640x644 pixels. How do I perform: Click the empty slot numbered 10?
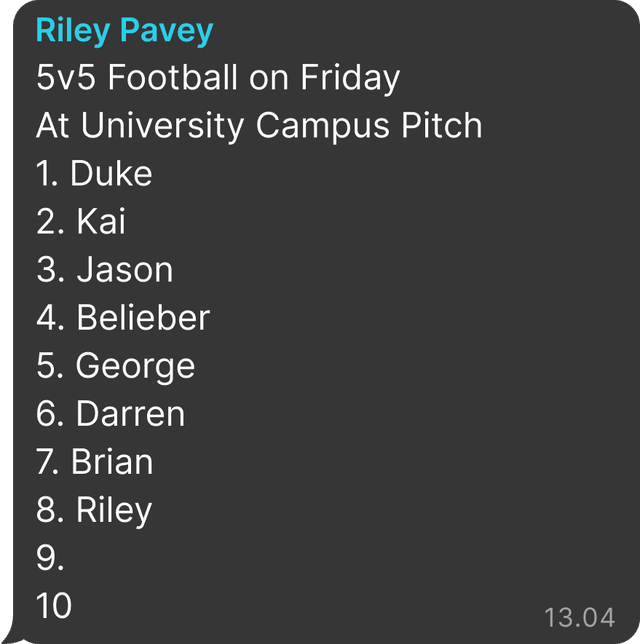54,606
